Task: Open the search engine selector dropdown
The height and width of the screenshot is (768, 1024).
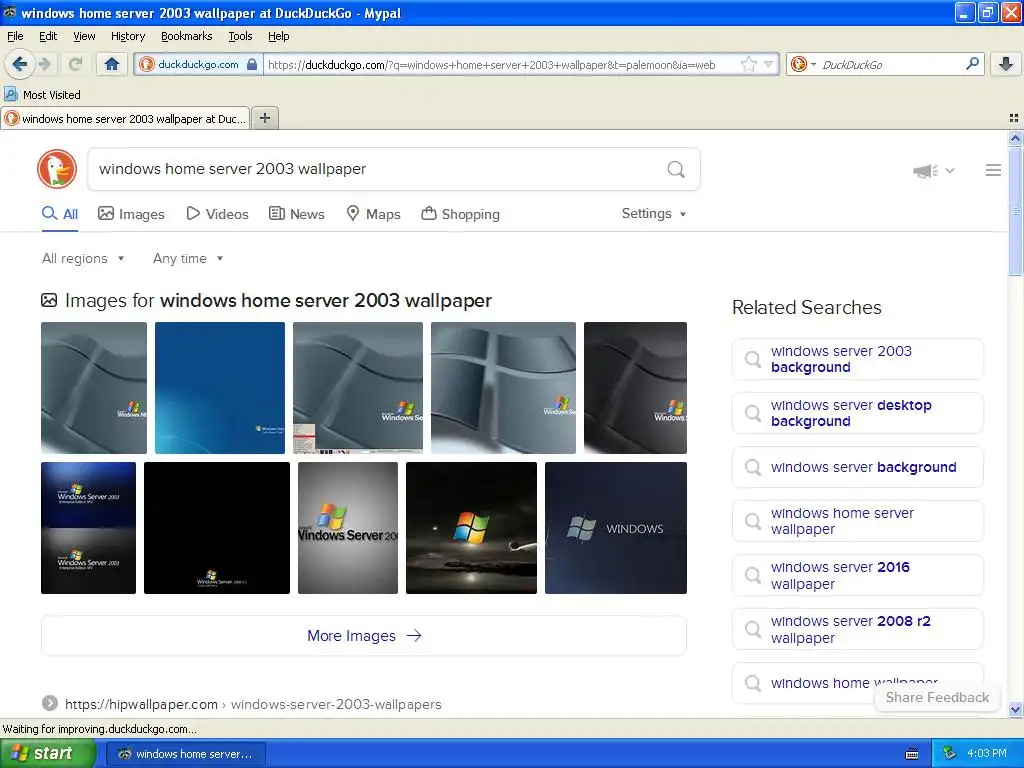Action: 803,64
